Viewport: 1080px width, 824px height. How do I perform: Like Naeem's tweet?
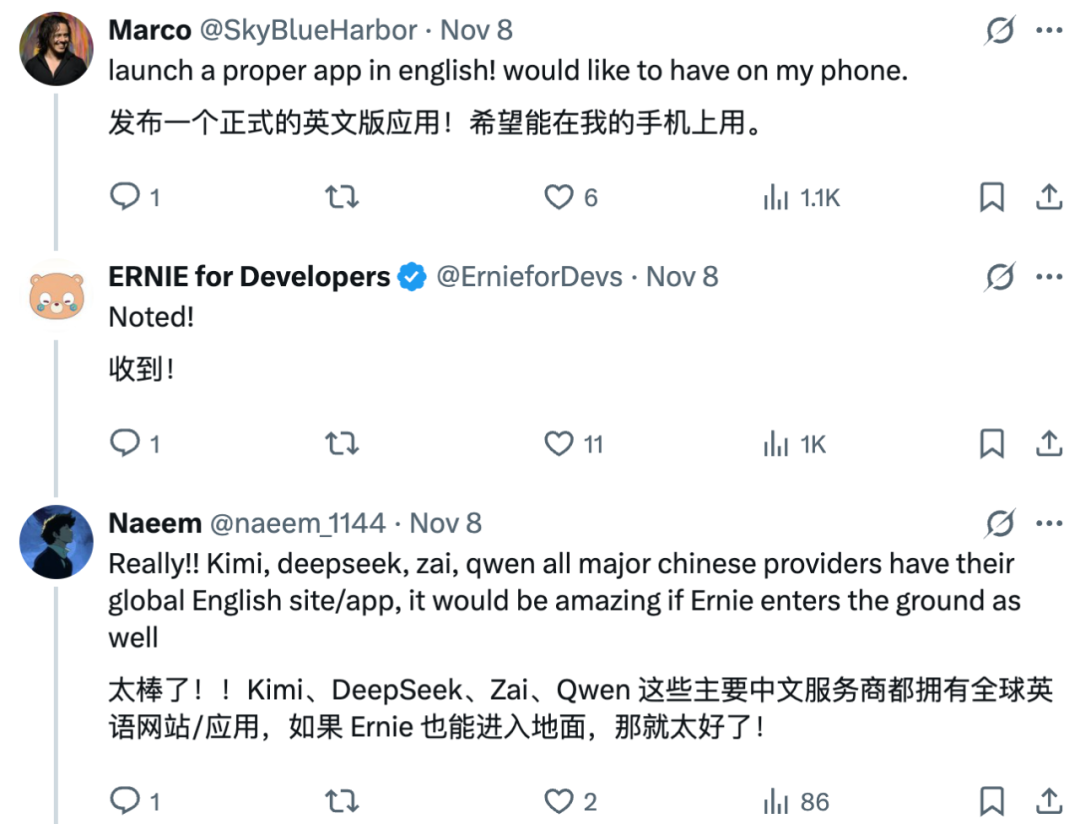point(560,801)
